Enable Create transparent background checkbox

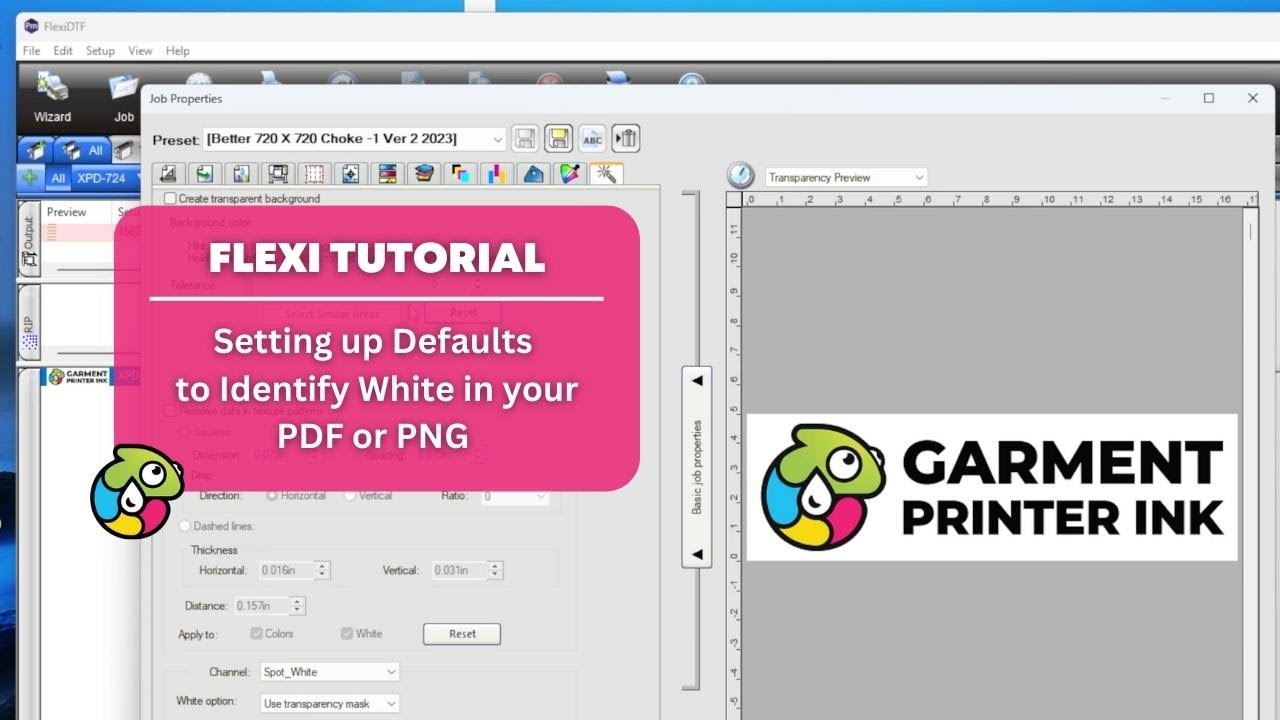(x=170, y=199)
